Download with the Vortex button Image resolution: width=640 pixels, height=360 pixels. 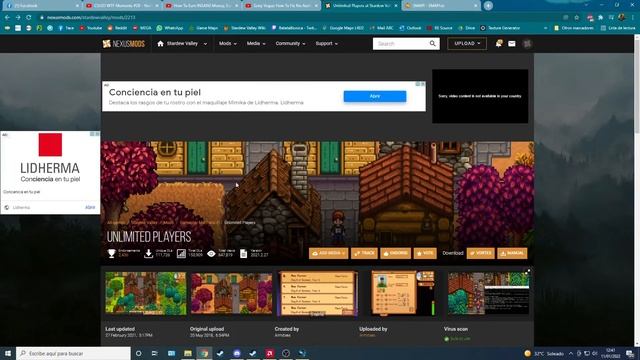[480, 253]
